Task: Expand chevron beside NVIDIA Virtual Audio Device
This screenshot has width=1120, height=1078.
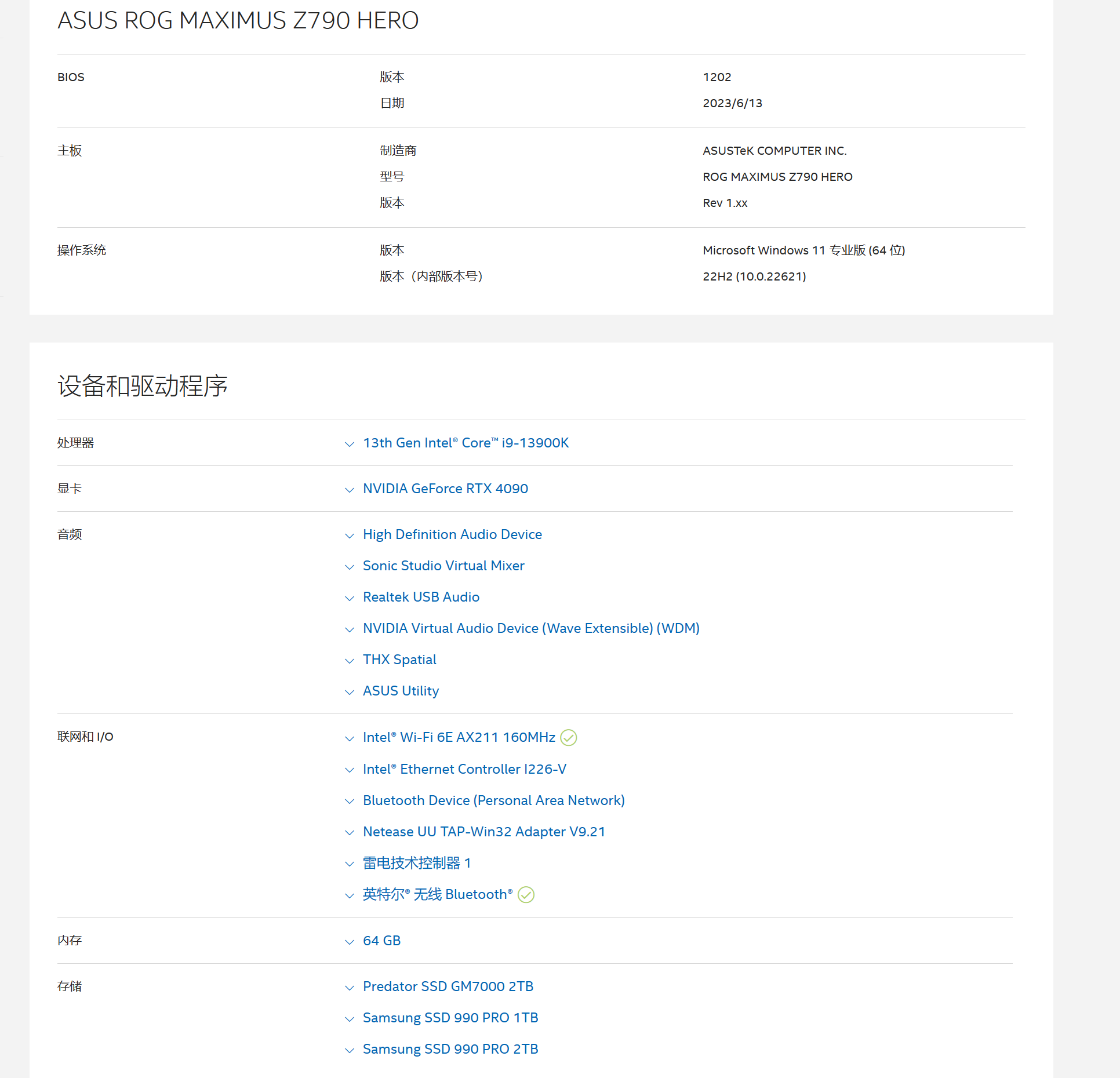Action: pyautogui.click(x=349, y=630)
